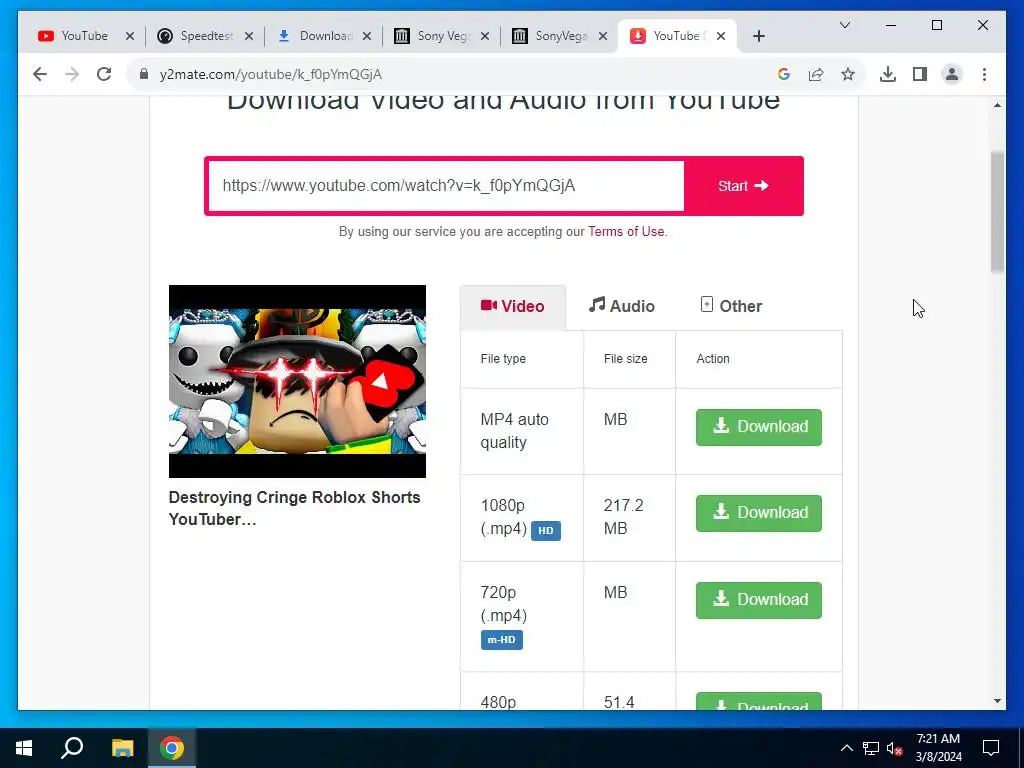This screenshot has height=768, width=1024.
Task: Close the active YouTube Downloader tab
Action: point(720,36)
